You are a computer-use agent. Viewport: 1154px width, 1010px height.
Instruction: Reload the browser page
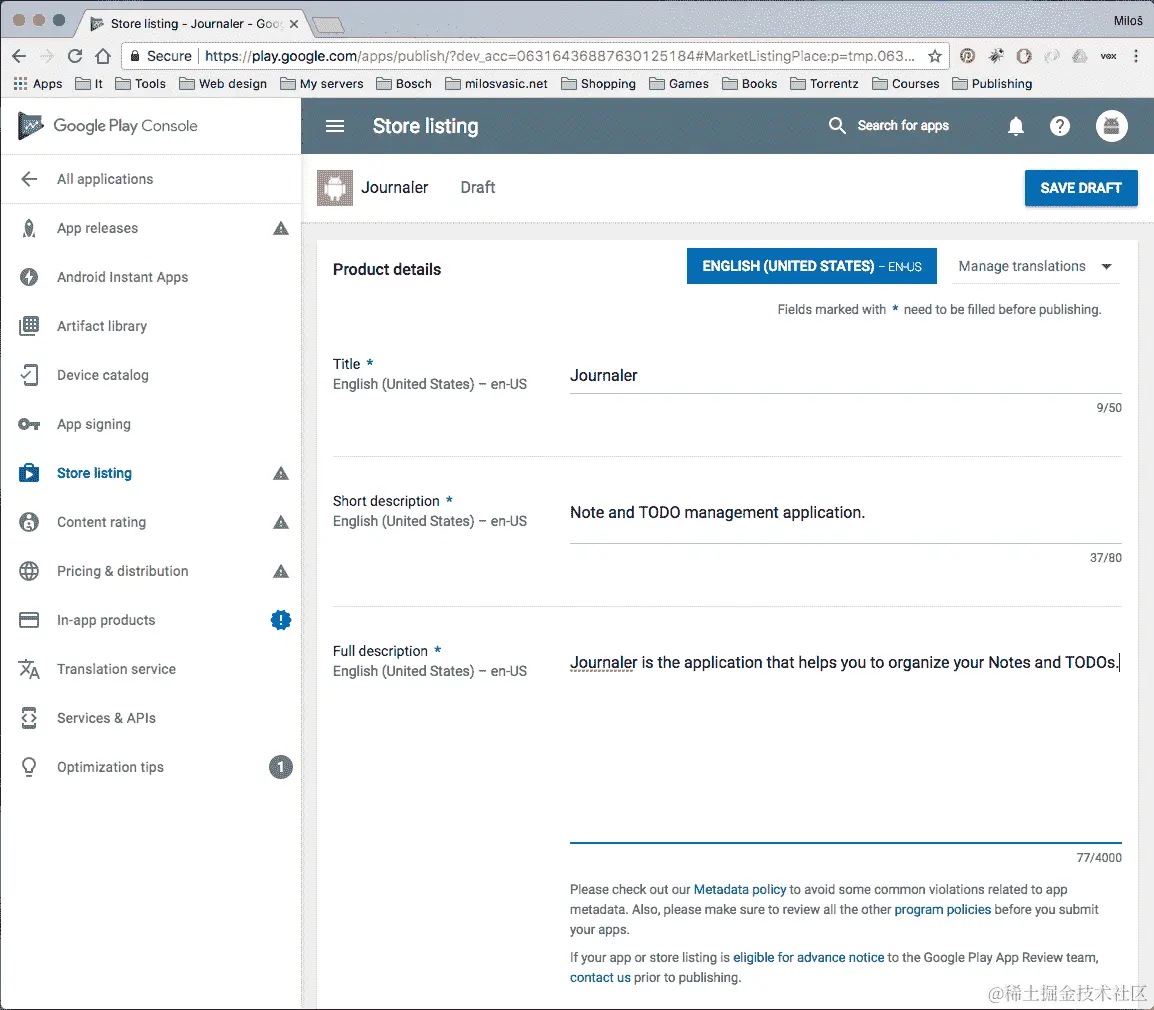point(74,56)
